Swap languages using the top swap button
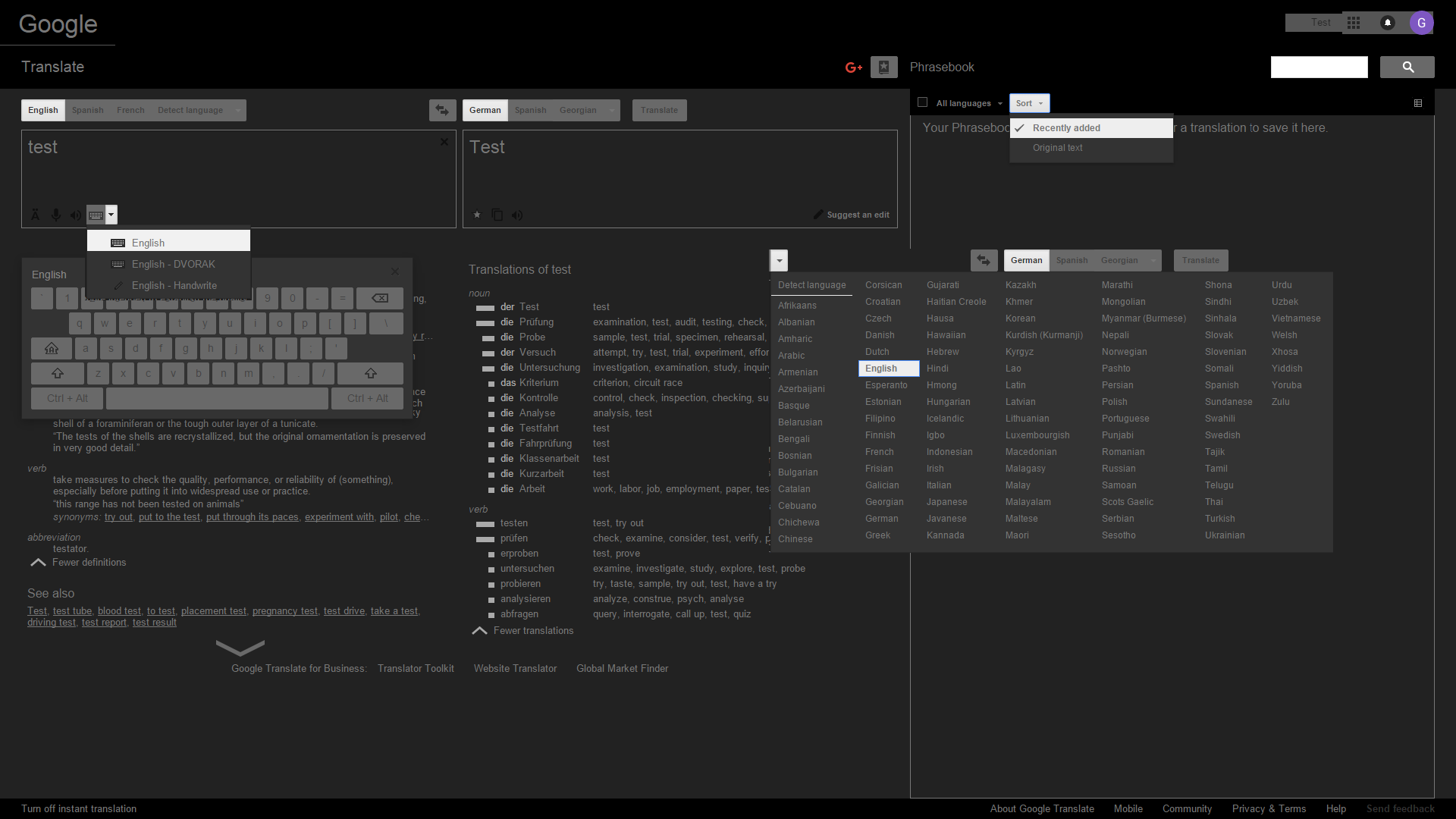This screenshot has width=1456, height=819. pyautogui.click(x=442, y=110)
